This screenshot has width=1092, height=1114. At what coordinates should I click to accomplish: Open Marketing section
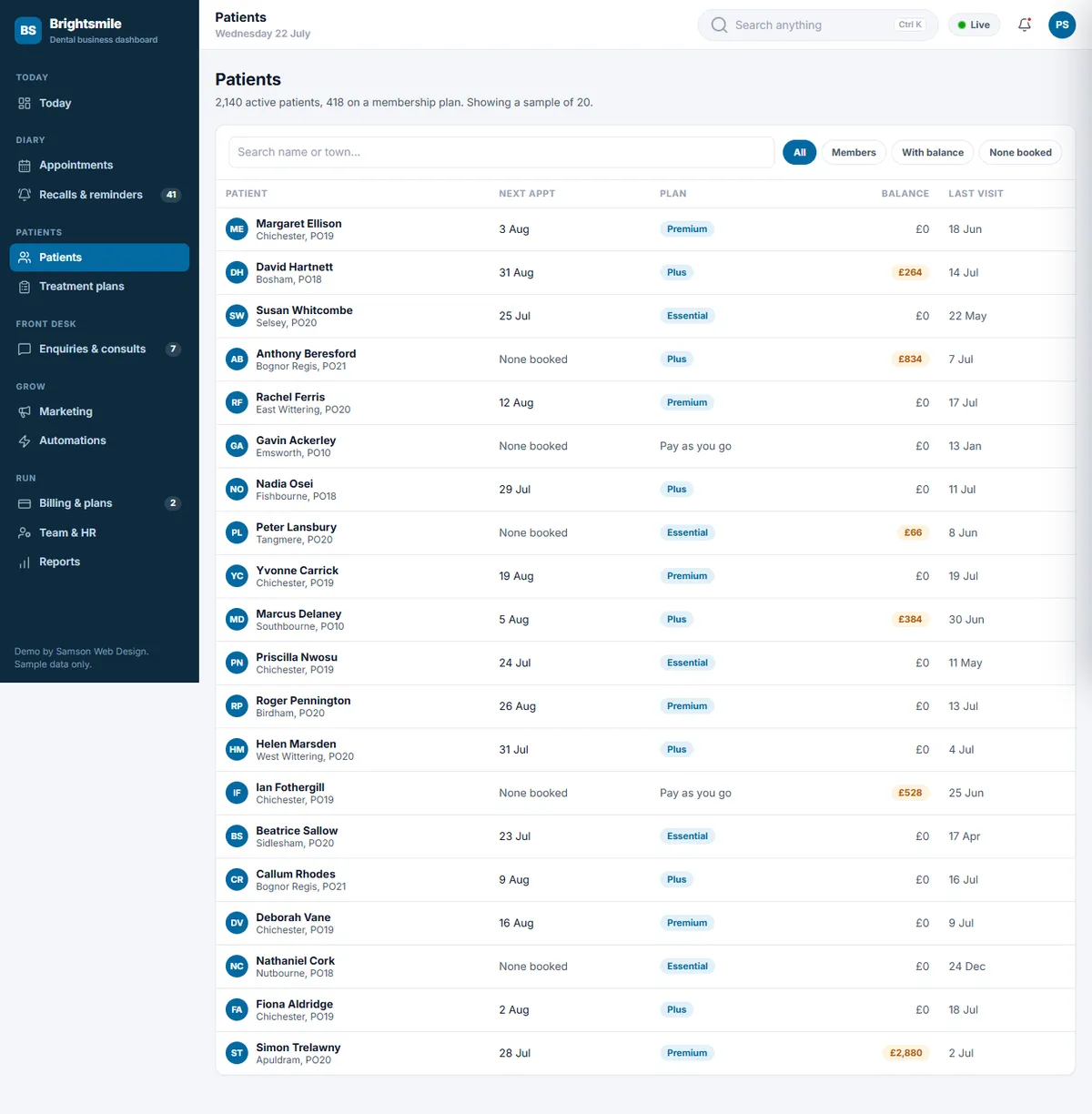(x=99, y=412)
